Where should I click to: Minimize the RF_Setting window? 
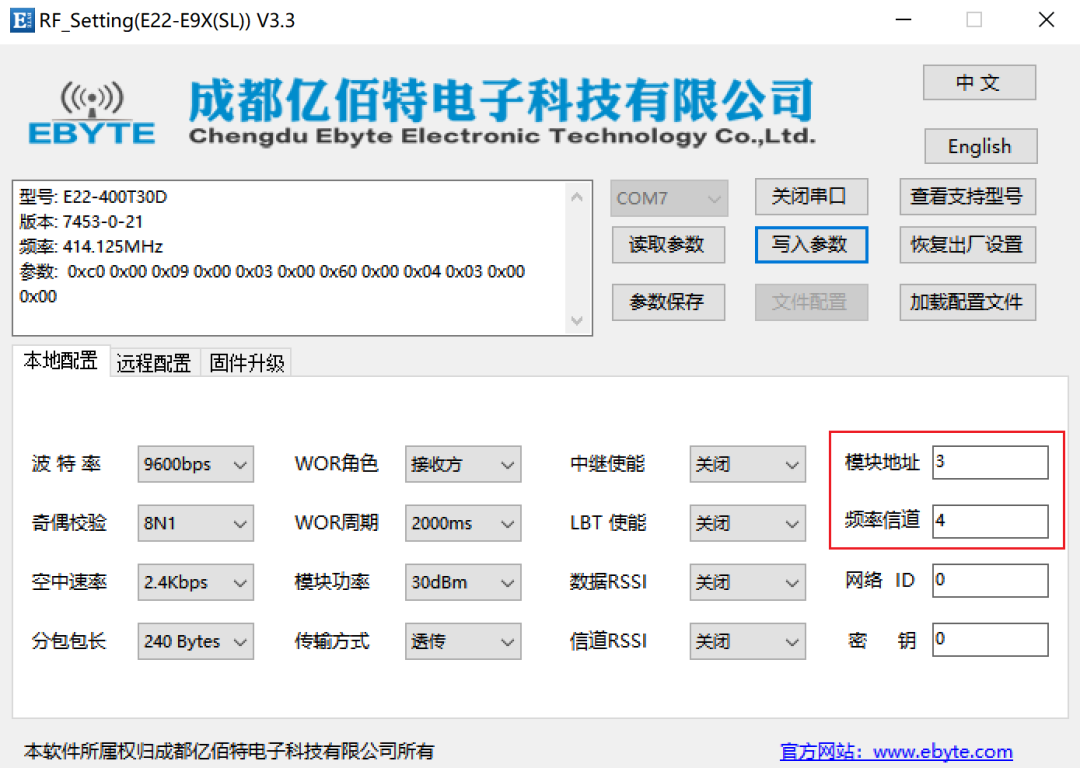pyautogui.click(x=904, y=20)
